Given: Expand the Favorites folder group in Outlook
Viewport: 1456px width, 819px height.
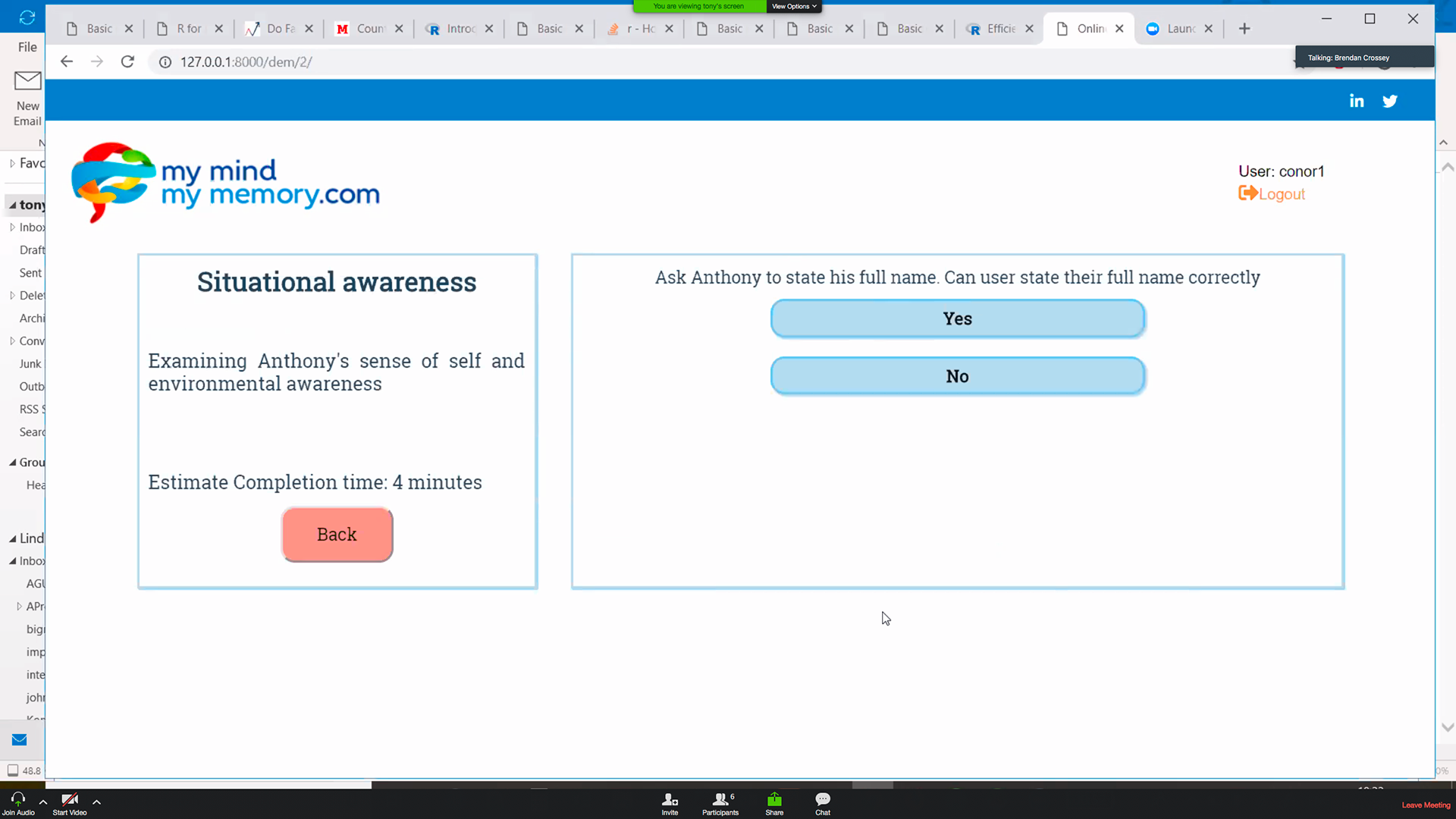Looking at the screenshot, I should 12,163.
